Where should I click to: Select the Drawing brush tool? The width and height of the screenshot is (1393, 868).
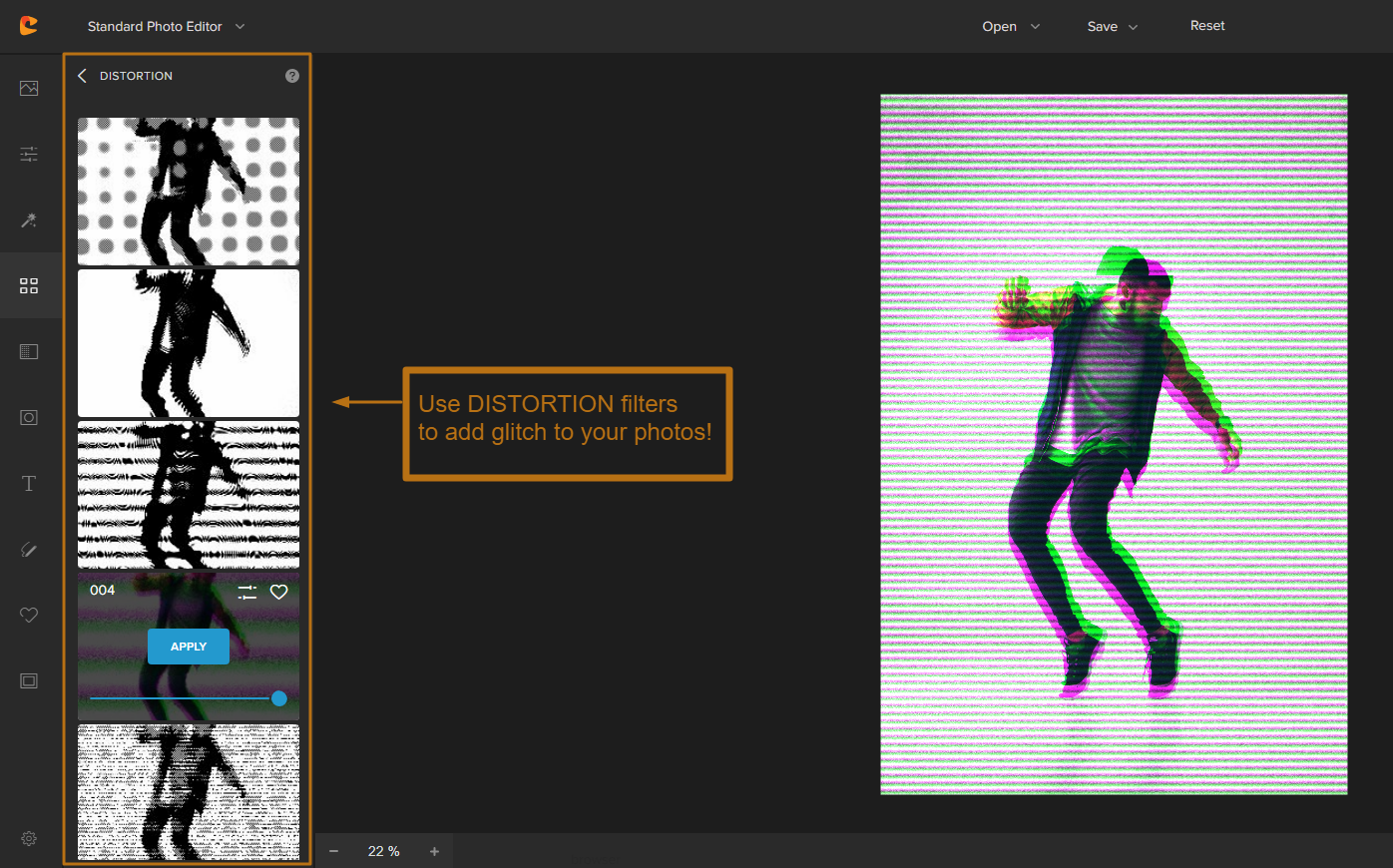[x=29, y=550]
